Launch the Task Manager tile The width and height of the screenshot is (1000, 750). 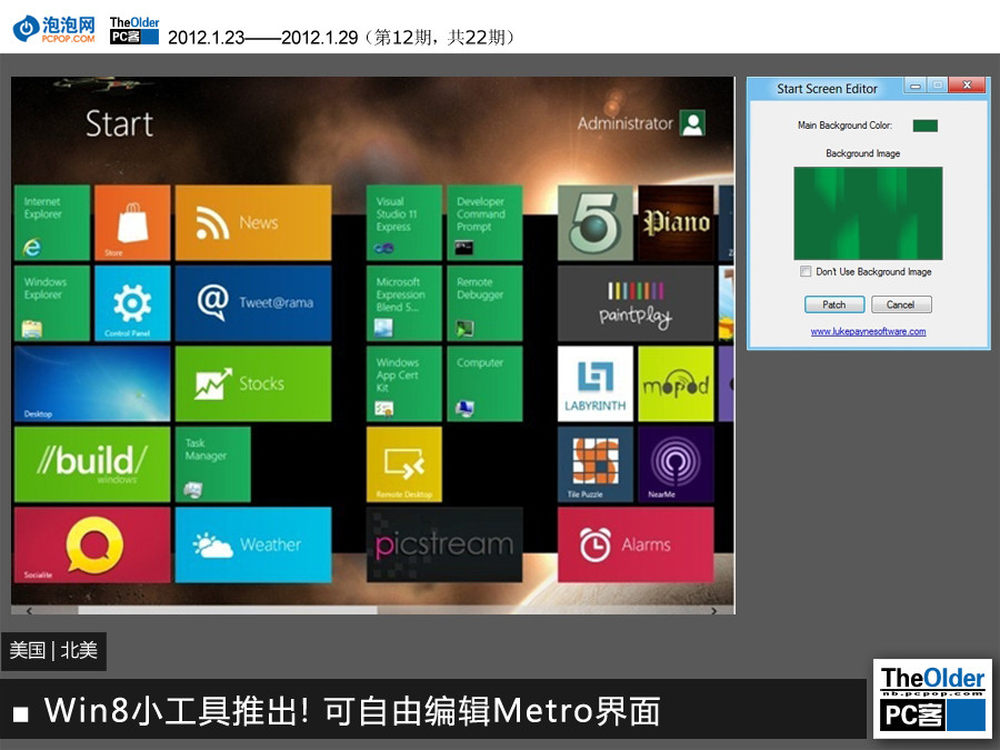(213, 464)
